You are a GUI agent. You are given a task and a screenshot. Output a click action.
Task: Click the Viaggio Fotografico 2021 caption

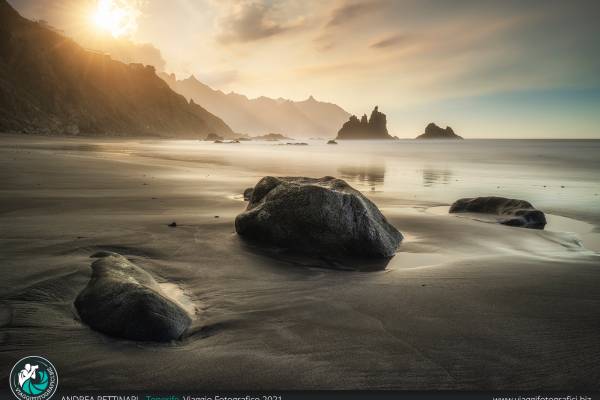tap(234, 397)
